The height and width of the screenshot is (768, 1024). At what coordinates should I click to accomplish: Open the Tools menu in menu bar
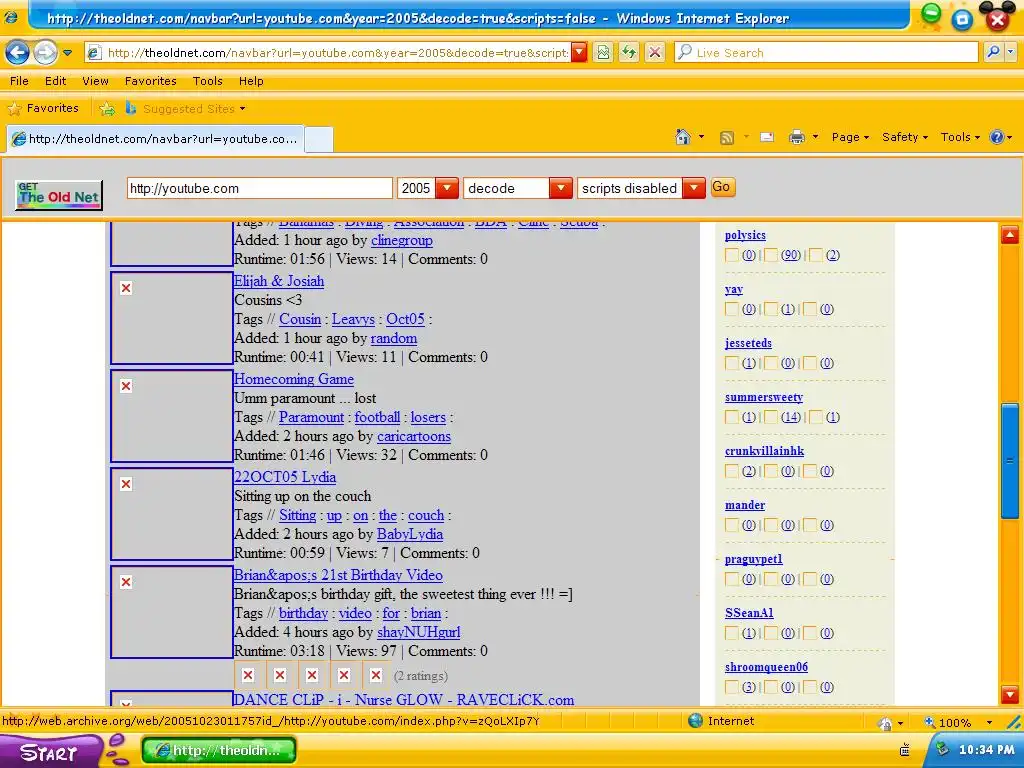[208, 81]
